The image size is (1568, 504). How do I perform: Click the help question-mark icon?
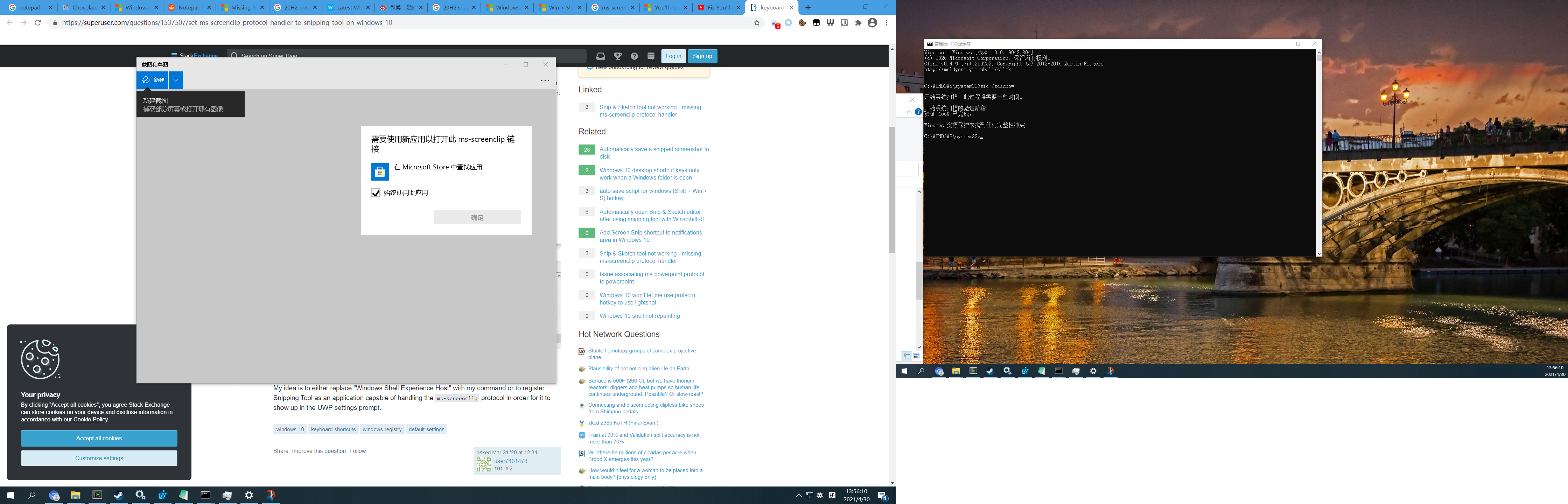(634, 56)
